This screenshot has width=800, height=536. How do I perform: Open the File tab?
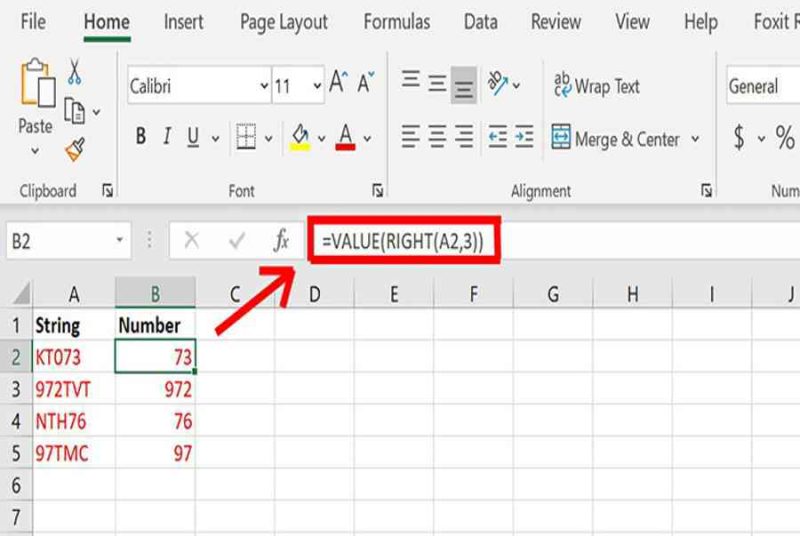coord(33,21)
